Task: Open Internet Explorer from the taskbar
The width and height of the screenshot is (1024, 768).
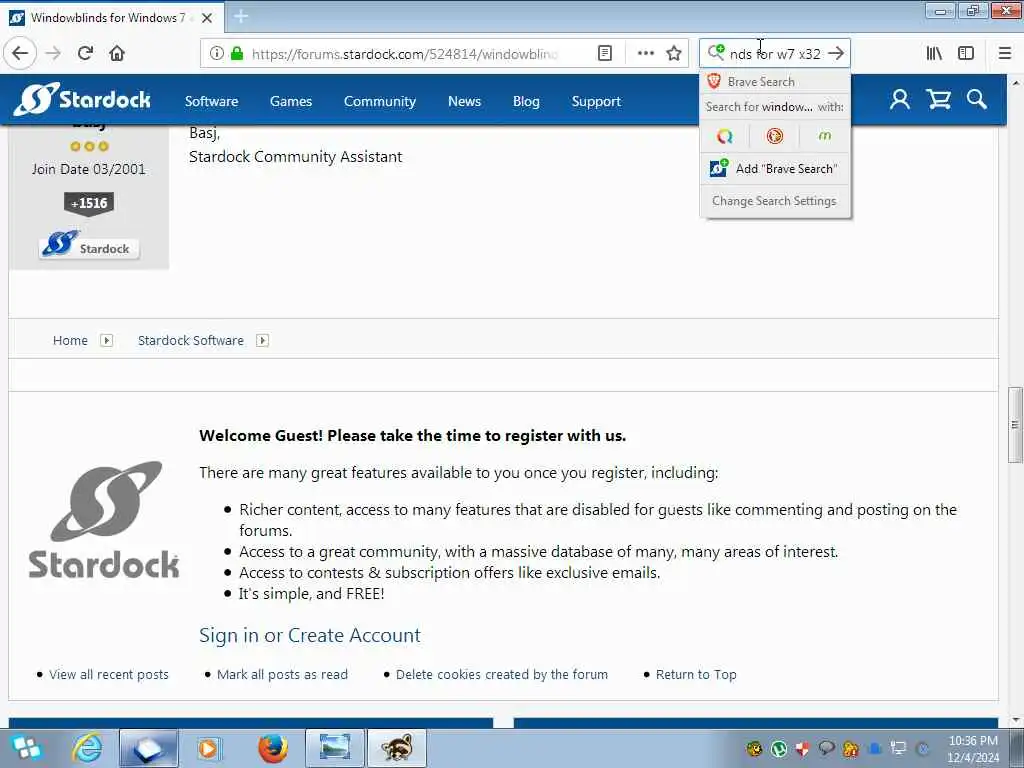Action: (87, 748)
